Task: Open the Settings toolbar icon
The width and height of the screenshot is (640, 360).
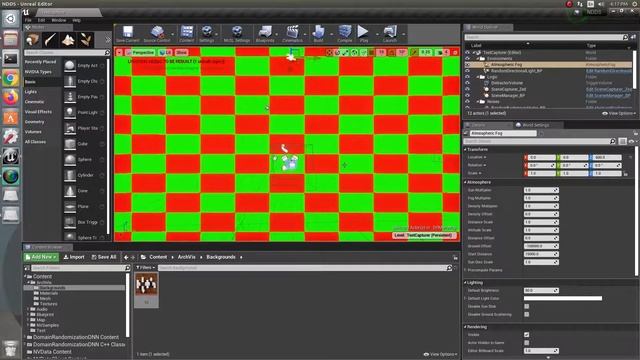Action: pyautogui.click(x=207, y=34)
